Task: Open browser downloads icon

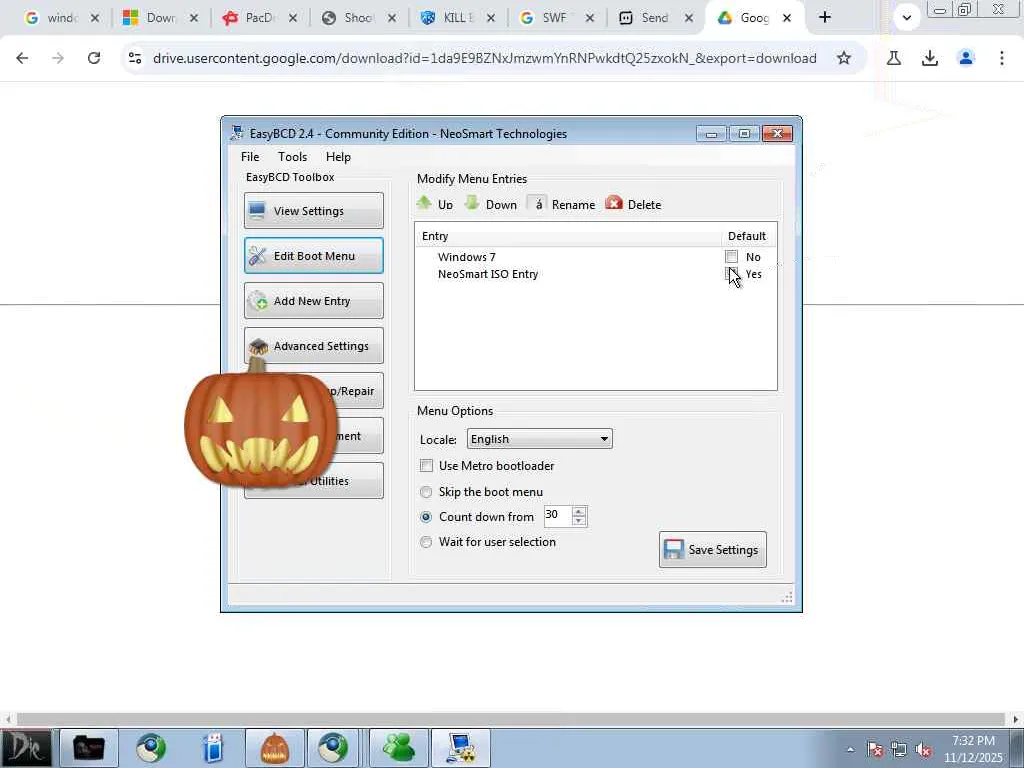Action: (930, 58)
